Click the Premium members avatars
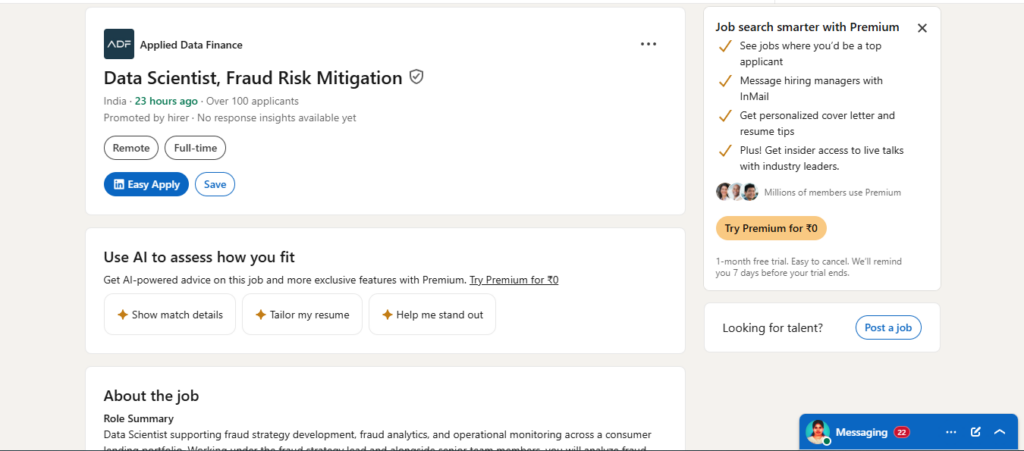Viewport: 1024px width, 451px height. point(737,192)
